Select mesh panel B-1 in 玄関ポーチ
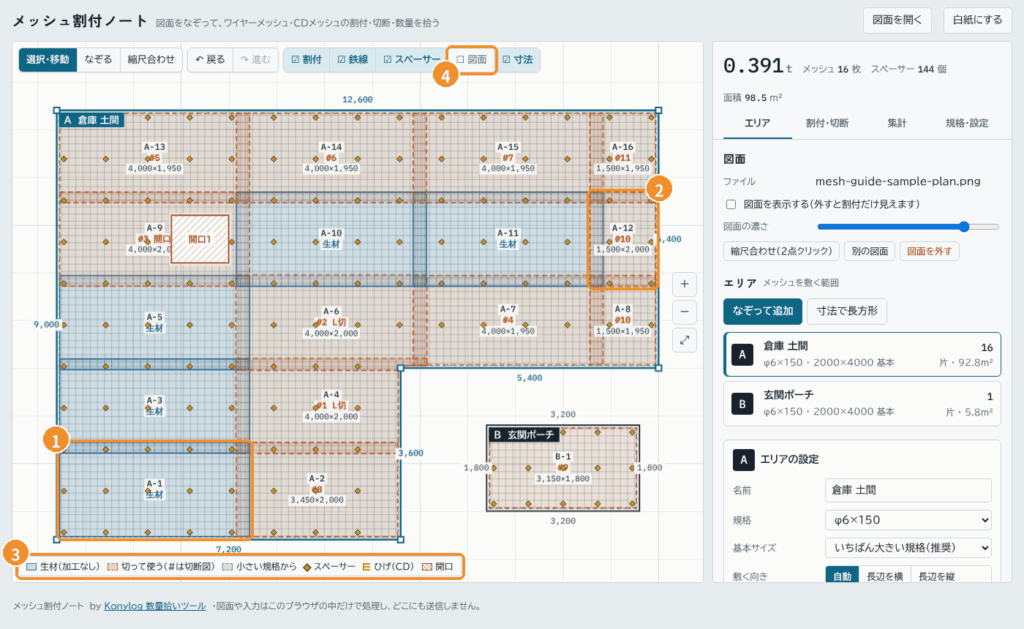The image size is (1024, 629). [562, 468]
